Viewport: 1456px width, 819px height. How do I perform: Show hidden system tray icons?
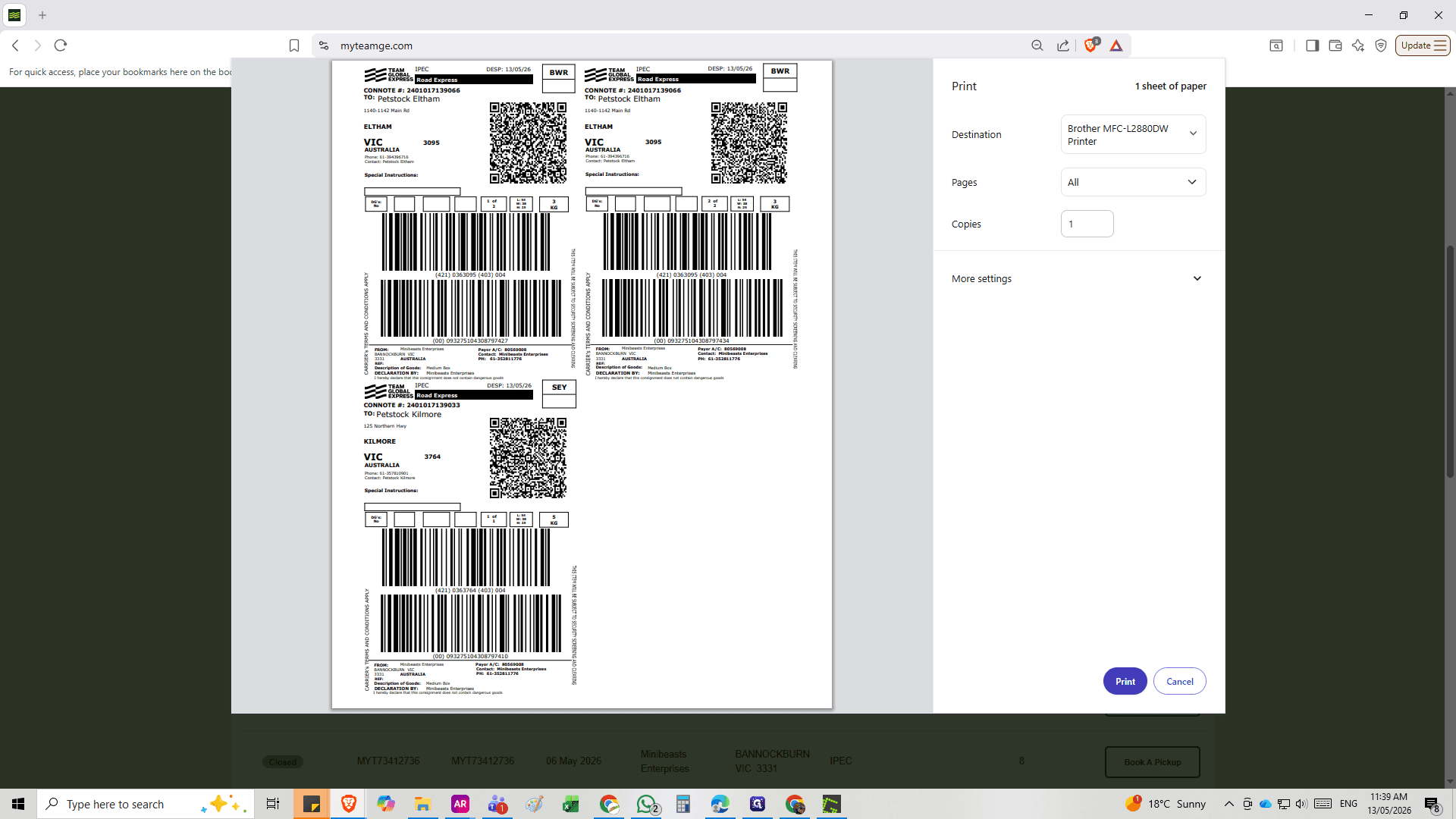[1228, 804]
